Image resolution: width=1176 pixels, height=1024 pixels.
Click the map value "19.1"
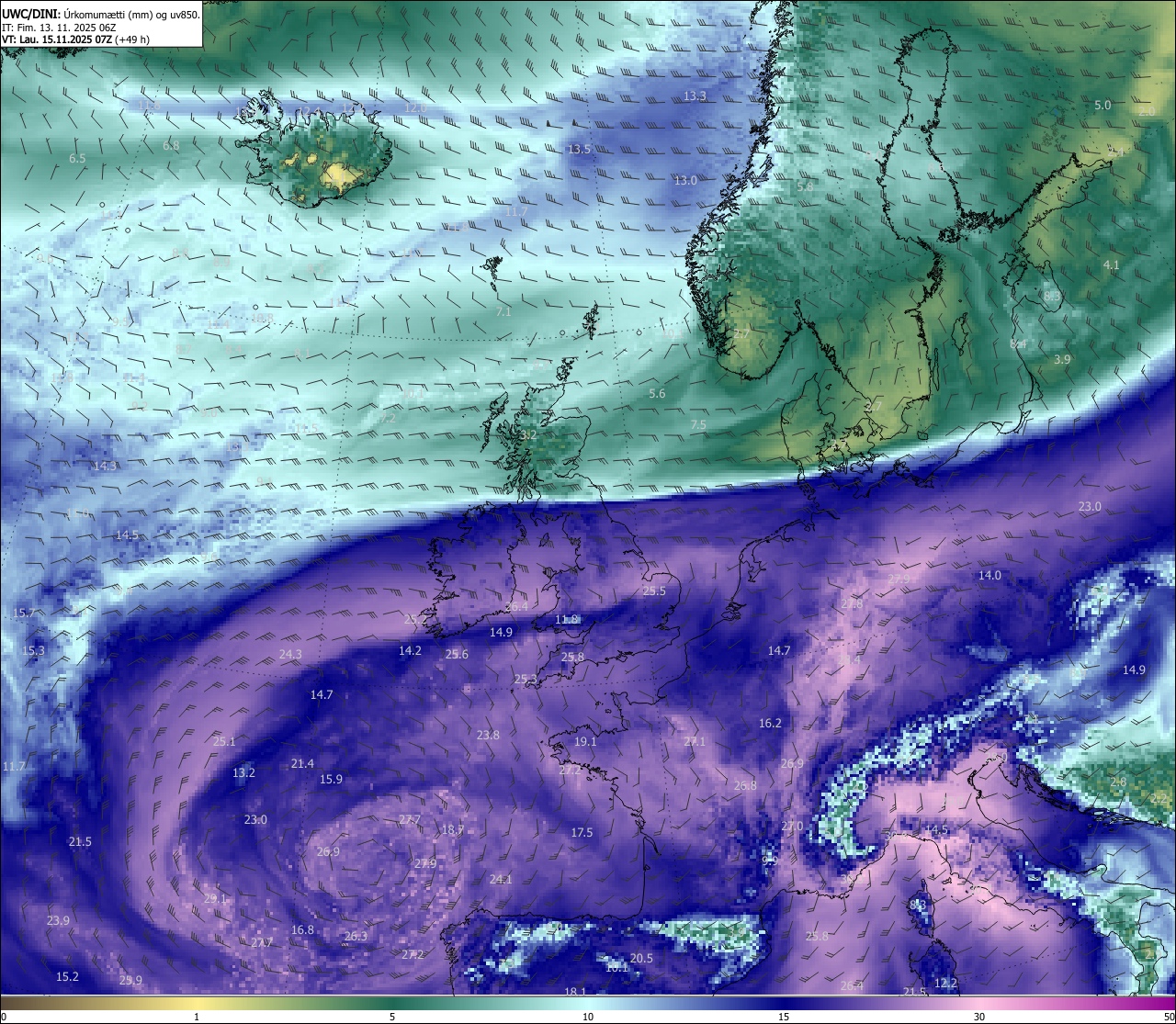click(x=585, y=742)
